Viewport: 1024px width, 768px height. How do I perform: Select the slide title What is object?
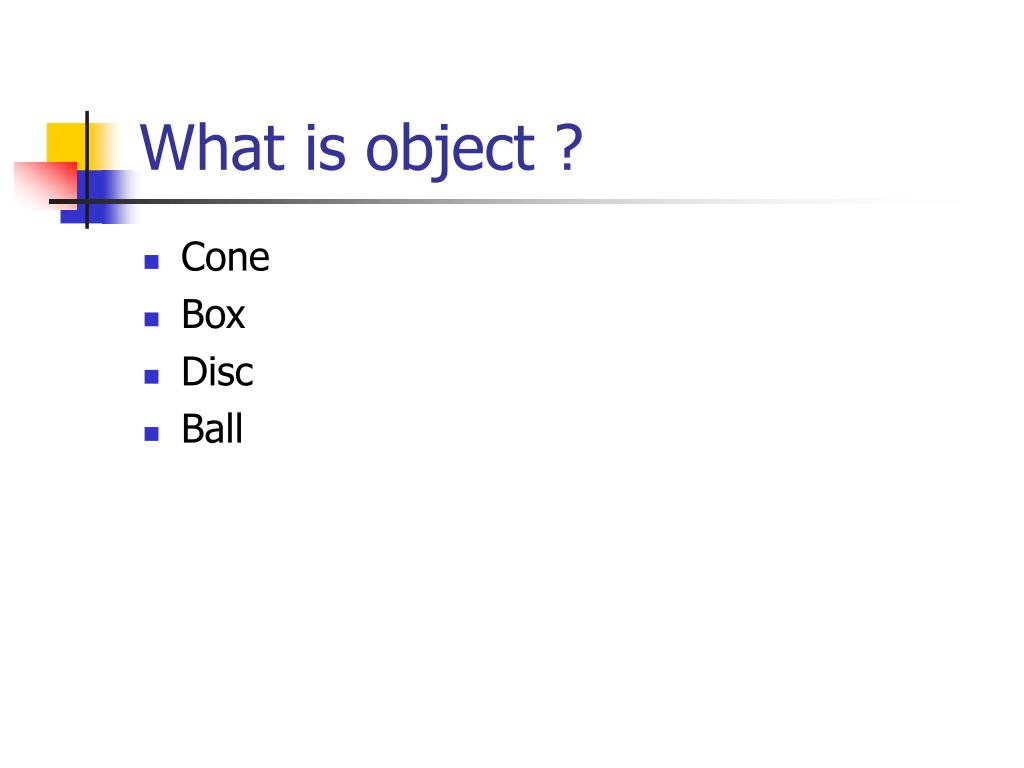click(360, 148)
